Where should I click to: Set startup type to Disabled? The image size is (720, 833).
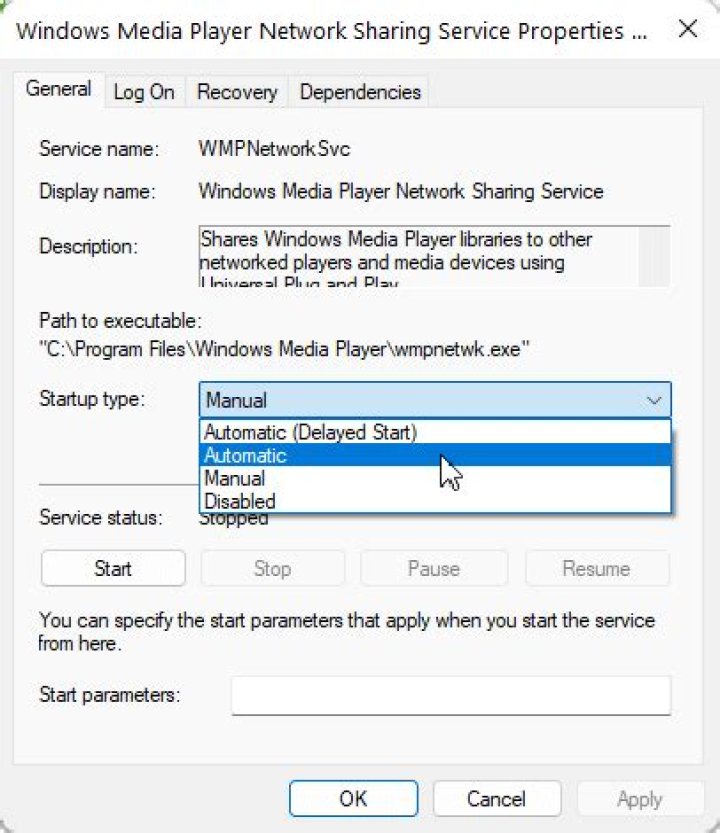coord(239,501)
